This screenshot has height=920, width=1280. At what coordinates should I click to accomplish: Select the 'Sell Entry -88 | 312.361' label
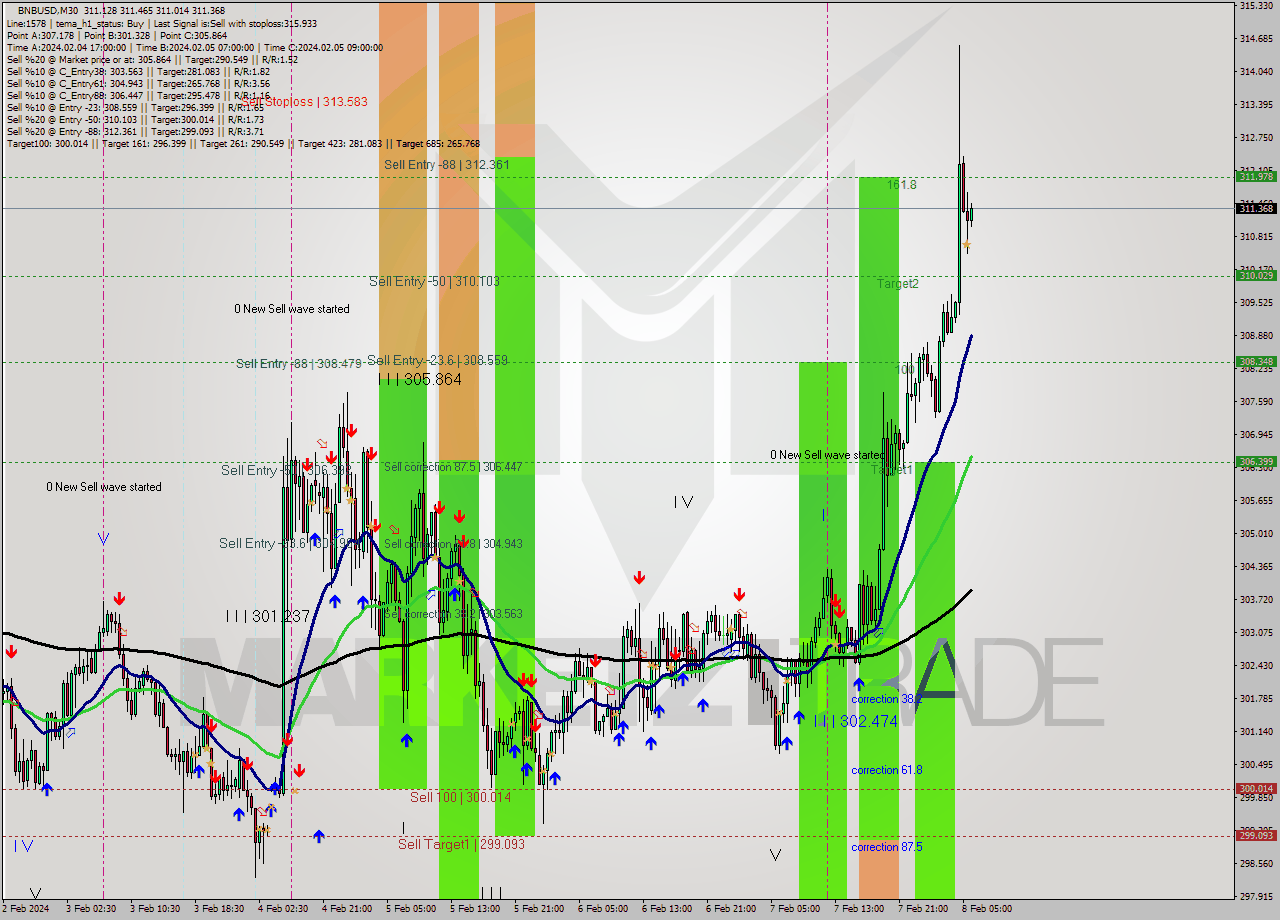tap(447, 165)
